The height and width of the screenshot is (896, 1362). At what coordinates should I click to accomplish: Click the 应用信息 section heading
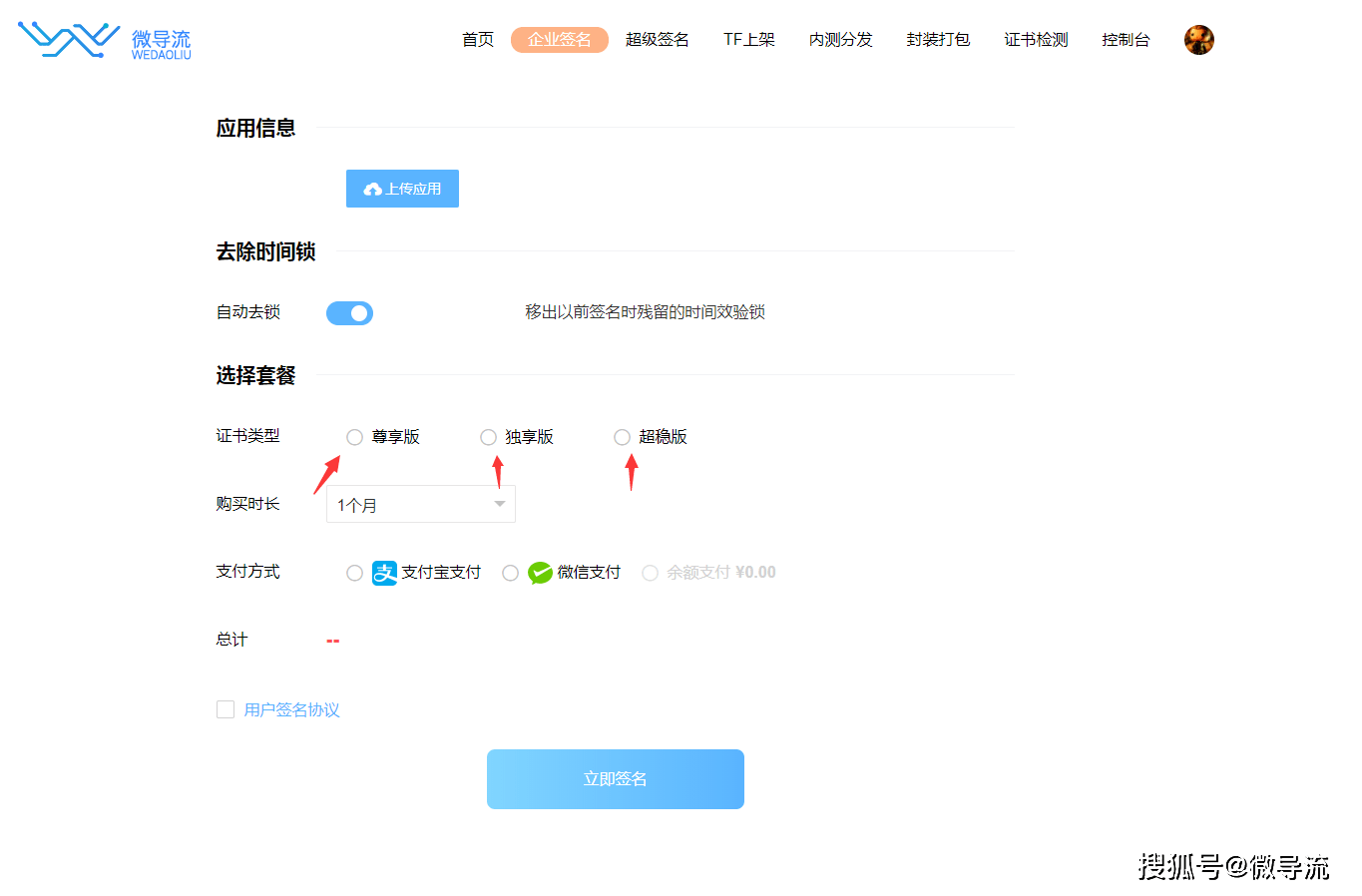(x=256, y=128)
